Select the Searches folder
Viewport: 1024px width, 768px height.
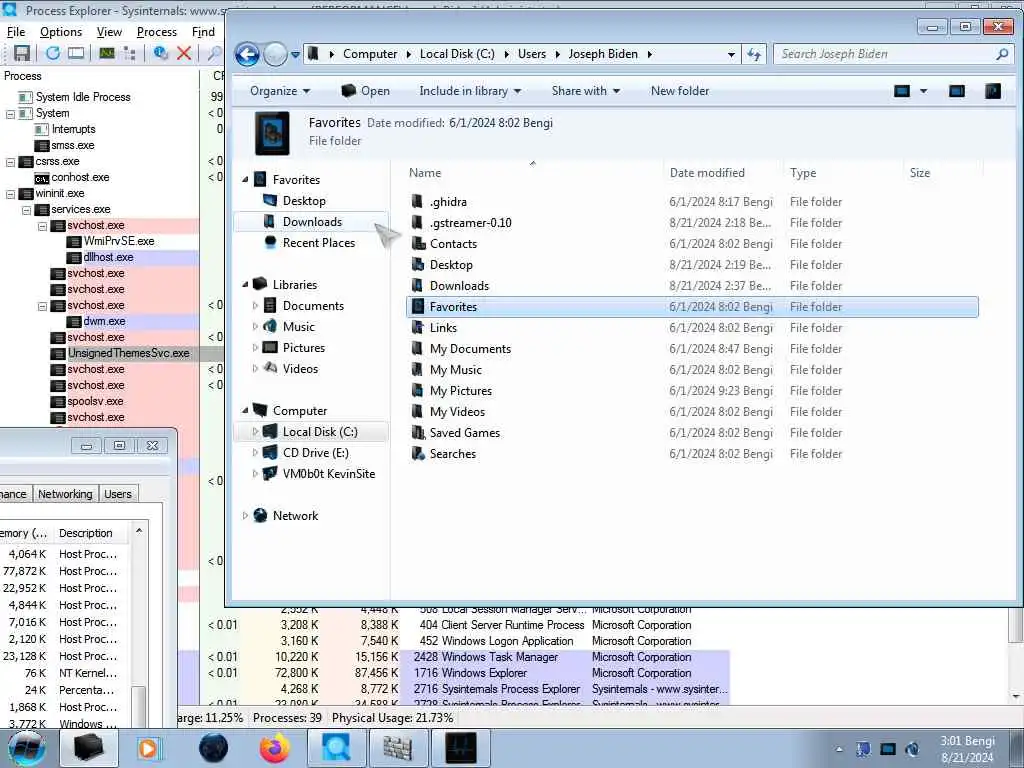(x=453, y=454)
